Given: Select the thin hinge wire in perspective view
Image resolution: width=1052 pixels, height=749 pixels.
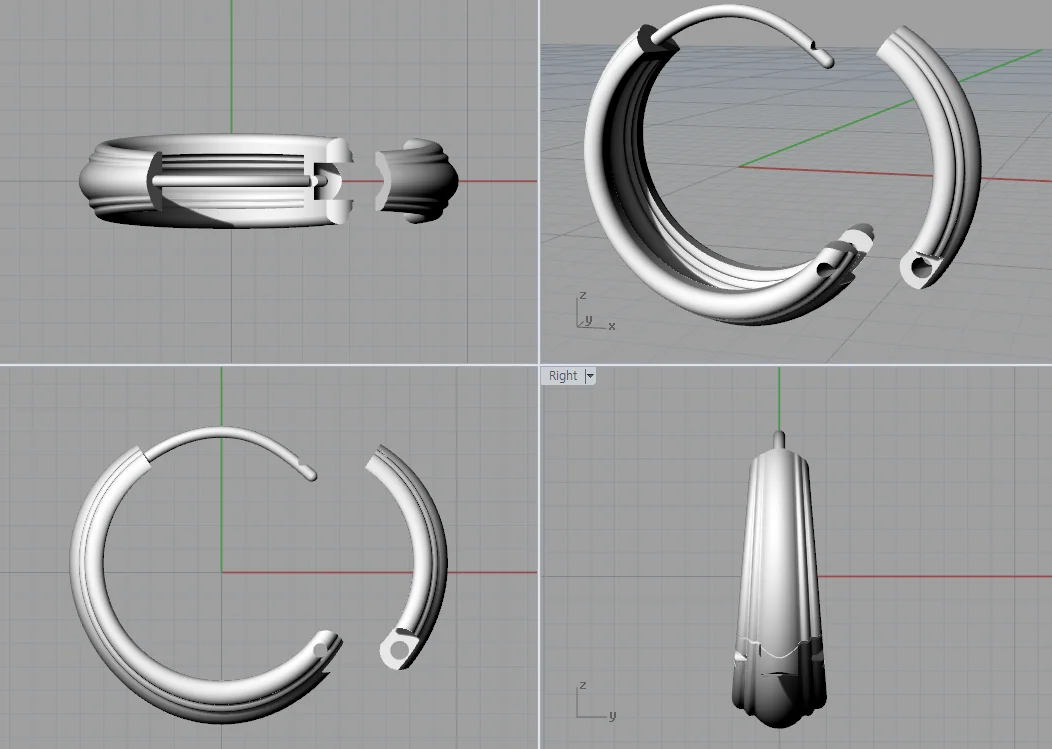Looking at the screenshot, I should pos(740,15).
